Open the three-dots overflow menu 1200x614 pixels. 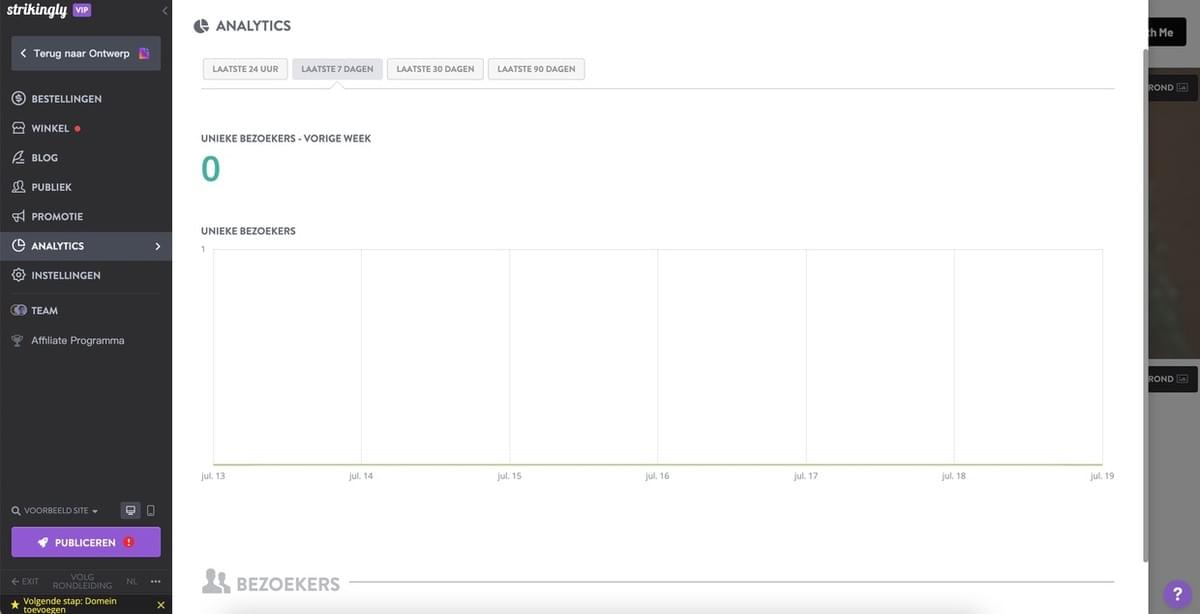(x=155, y=580)
